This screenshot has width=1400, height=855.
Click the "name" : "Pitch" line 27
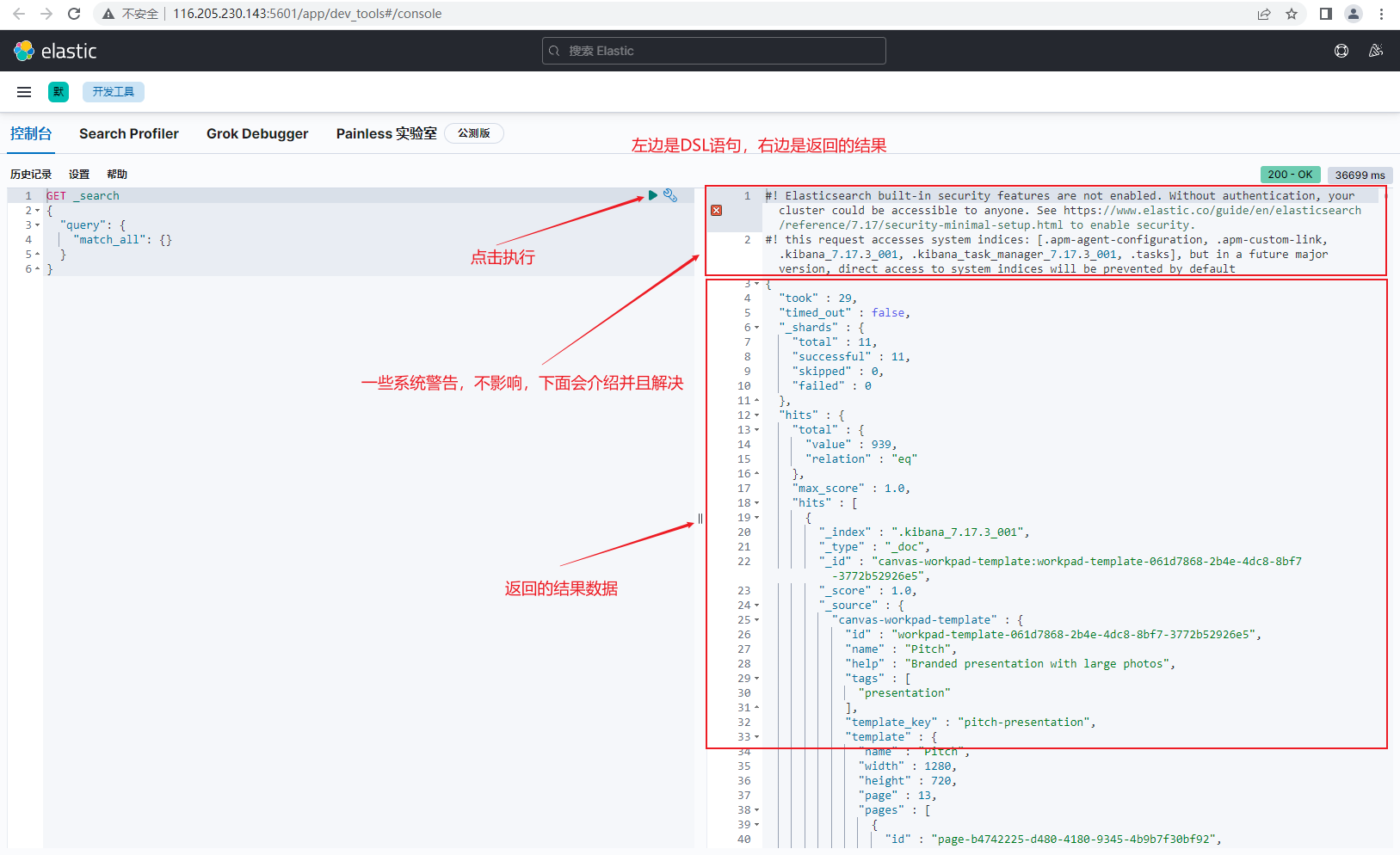click(x=901, y=649)
